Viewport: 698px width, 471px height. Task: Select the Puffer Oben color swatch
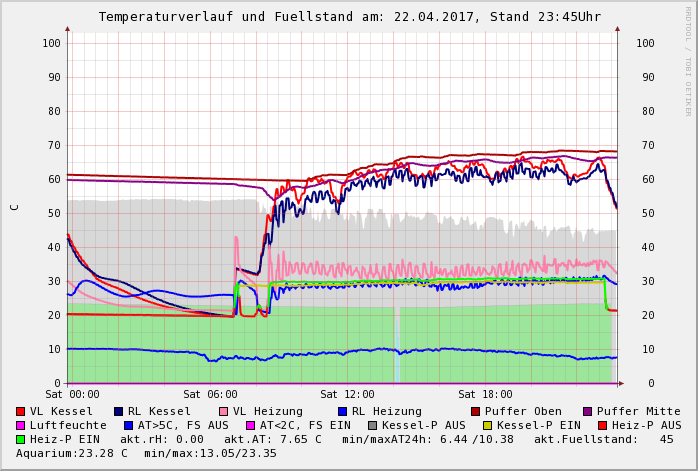tap(476, 411)
